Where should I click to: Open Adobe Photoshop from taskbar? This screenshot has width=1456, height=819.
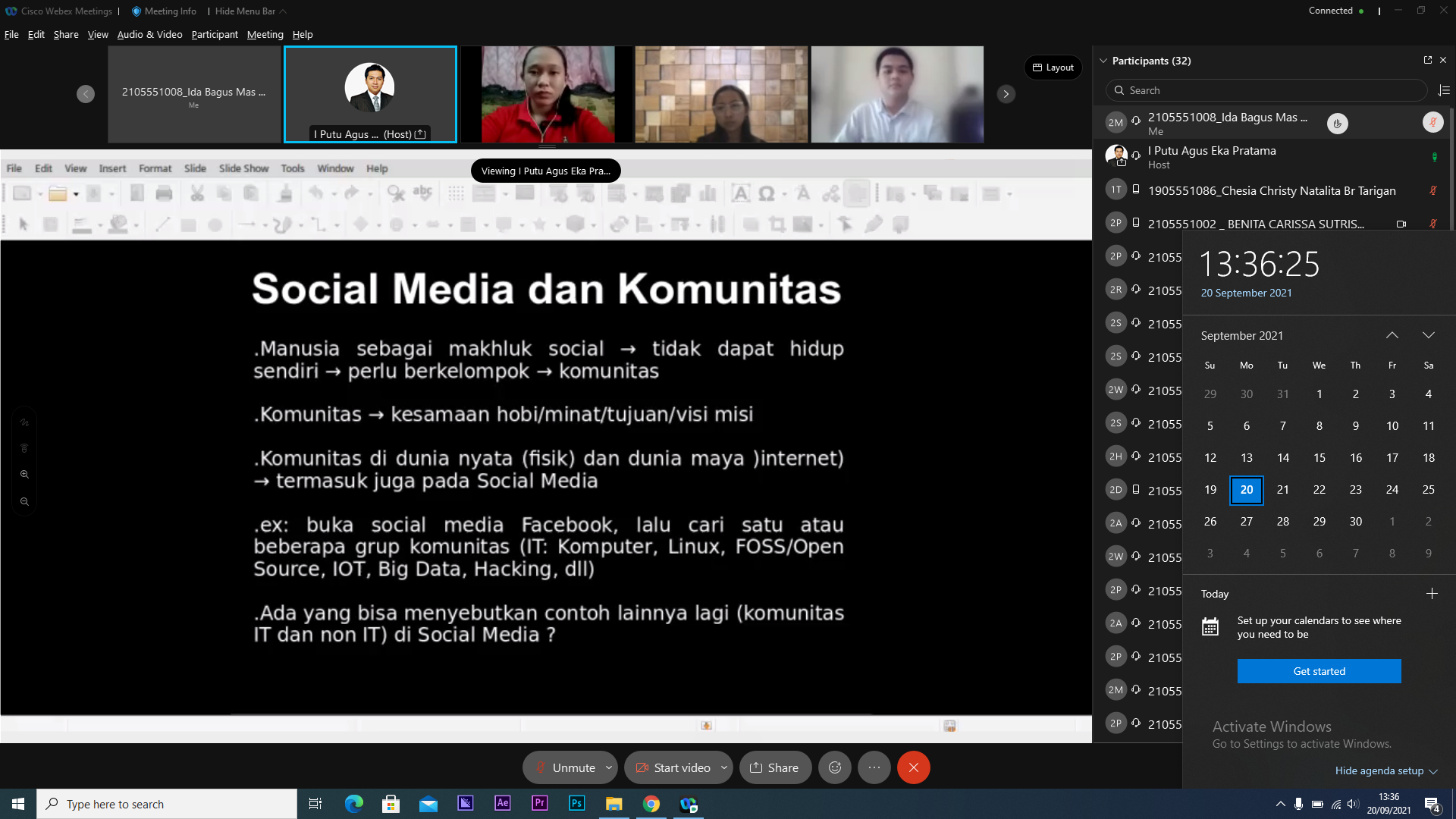coord(577,804)
